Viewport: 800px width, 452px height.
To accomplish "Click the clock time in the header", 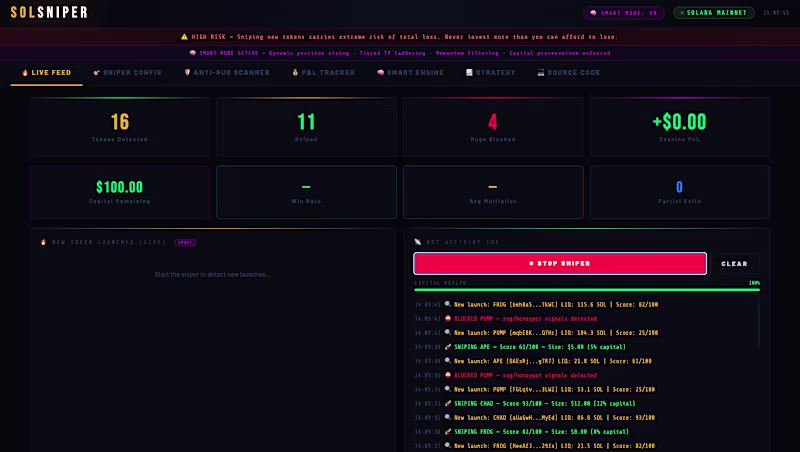I will [776, 13].
